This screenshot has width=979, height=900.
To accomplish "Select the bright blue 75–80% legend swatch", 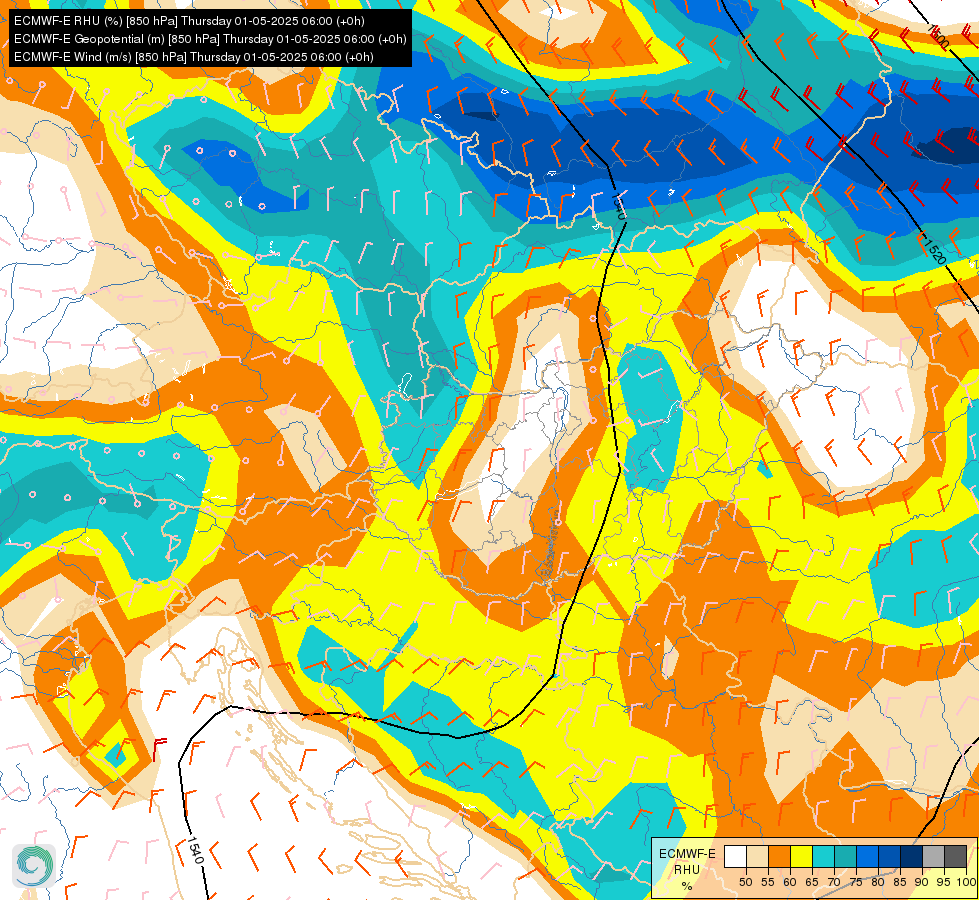I will pos(867,856).
